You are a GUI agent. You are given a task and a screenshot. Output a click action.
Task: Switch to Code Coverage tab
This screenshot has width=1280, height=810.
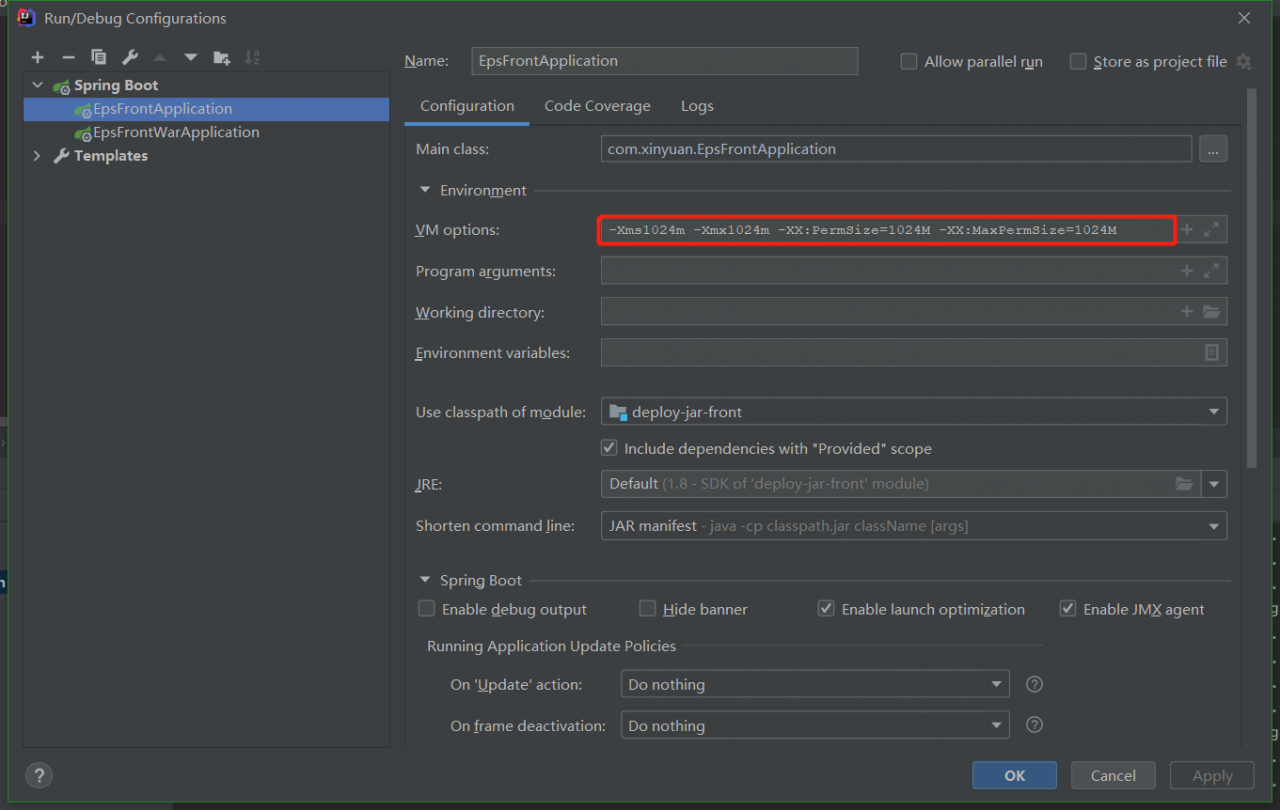597,106
